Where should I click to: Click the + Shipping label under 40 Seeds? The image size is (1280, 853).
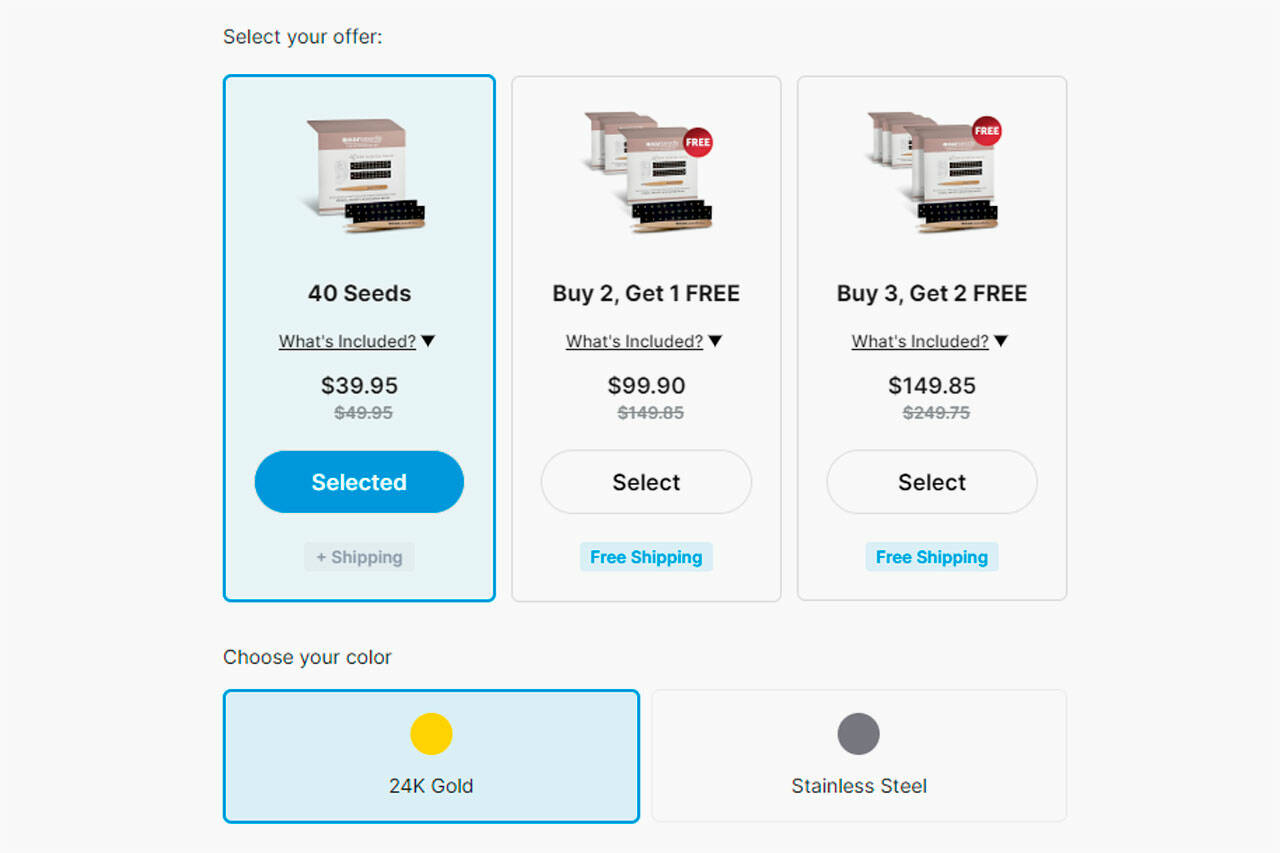(359, 557)
